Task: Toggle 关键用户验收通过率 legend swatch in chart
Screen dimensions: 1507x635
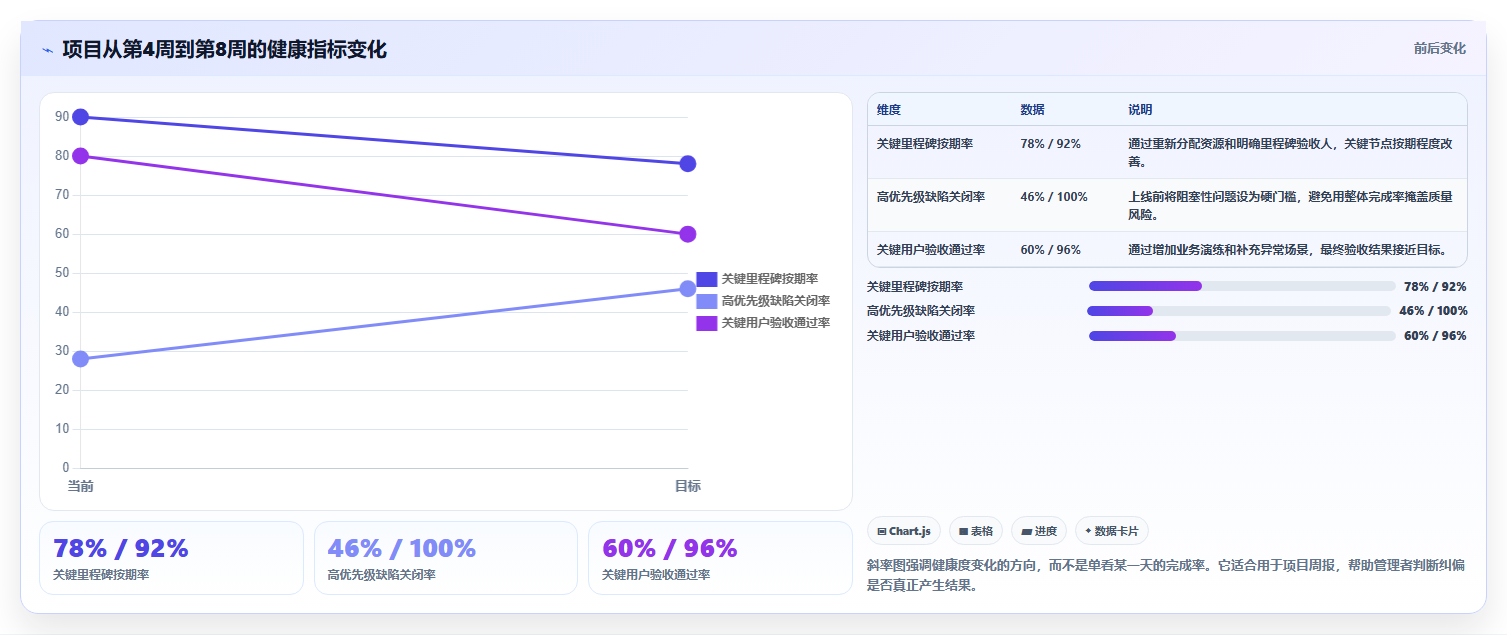Action: pos(707,323)
